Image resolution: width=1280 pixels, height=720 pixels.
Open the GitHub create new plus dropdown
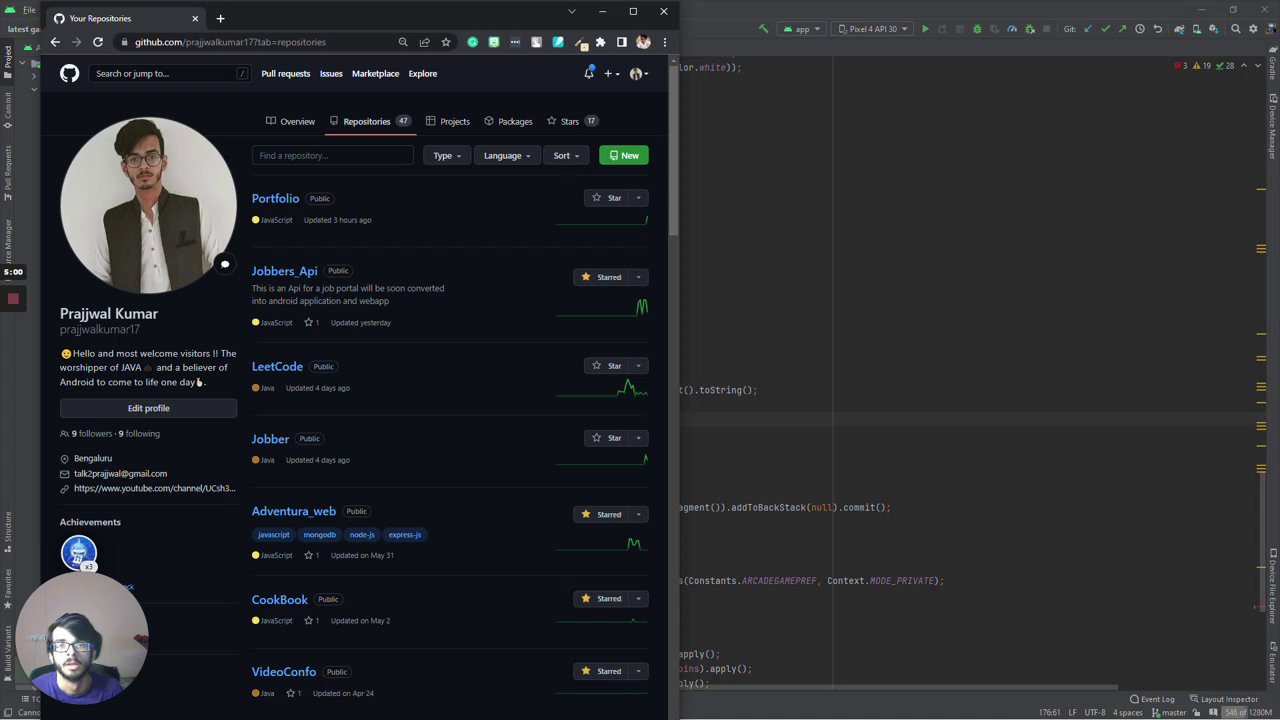pos(611,73)
